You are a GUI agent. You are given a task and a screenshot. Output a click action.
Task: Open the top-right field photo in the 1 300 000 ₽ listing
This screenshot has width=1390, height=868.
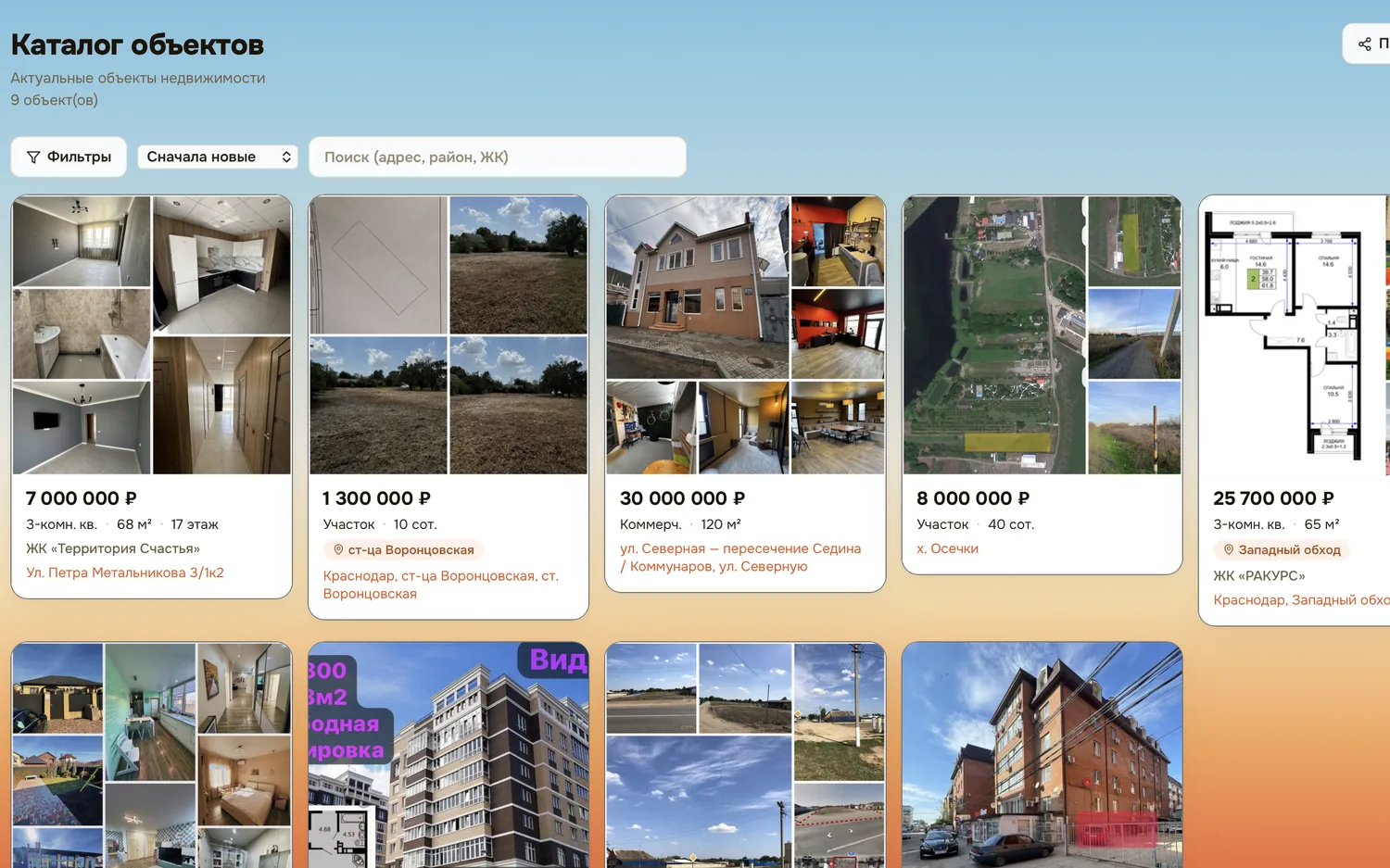518,265
